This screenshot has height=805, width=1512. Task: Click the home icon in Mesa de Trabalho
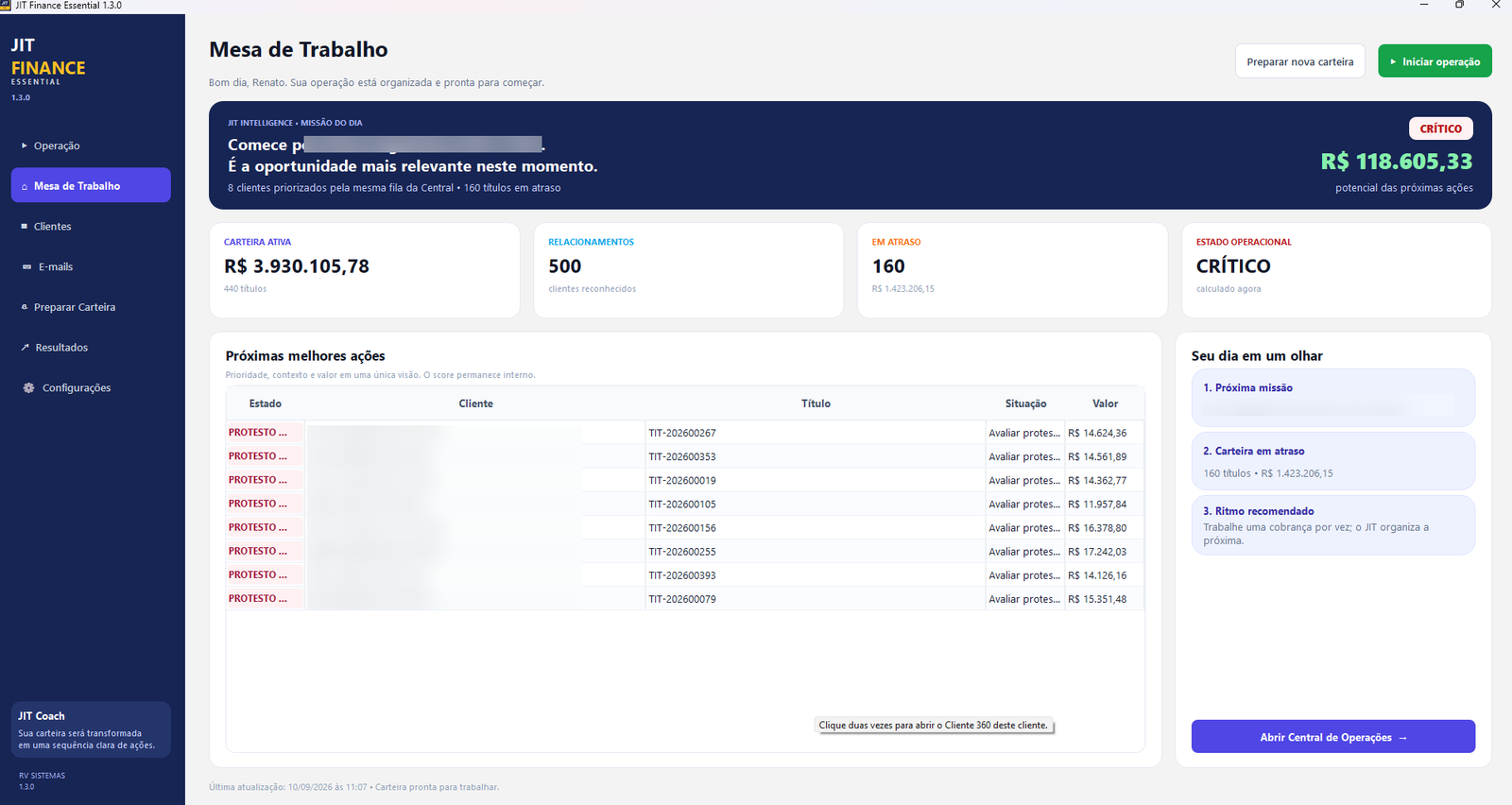pyautogui.click(x=25, y=186)
